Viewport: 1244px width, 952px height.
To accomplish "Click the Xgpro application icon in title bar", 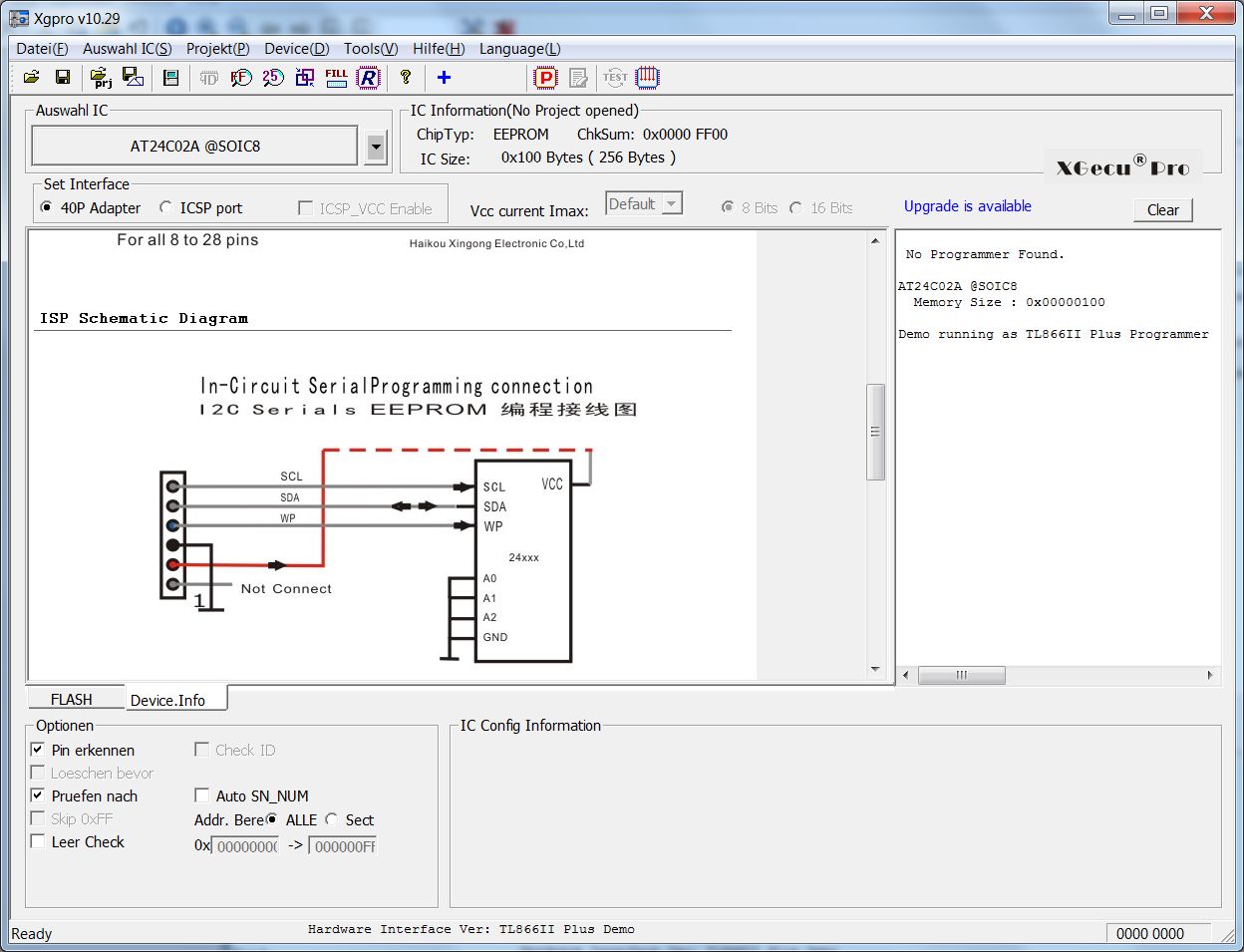I will click(x=19, y=18).
